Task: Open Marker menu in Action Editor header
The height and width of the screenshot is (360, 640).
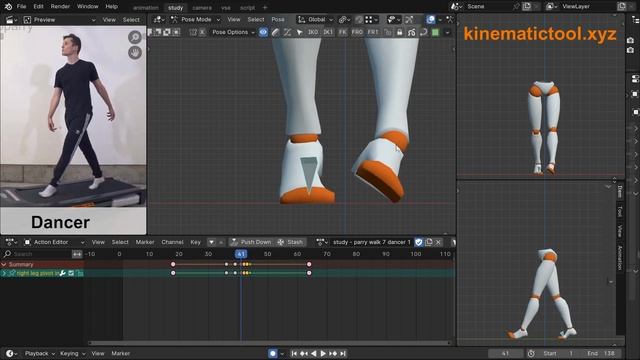Action: click(145, 242)
